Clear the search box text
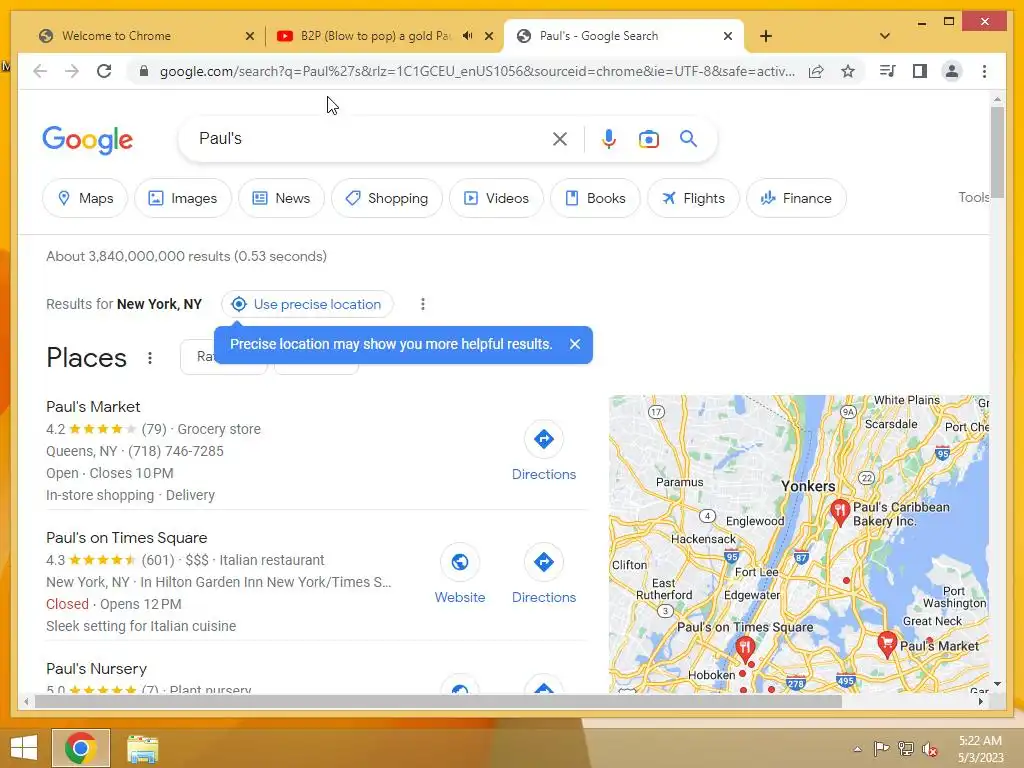 pyautogui.click(x=560, y=139)
